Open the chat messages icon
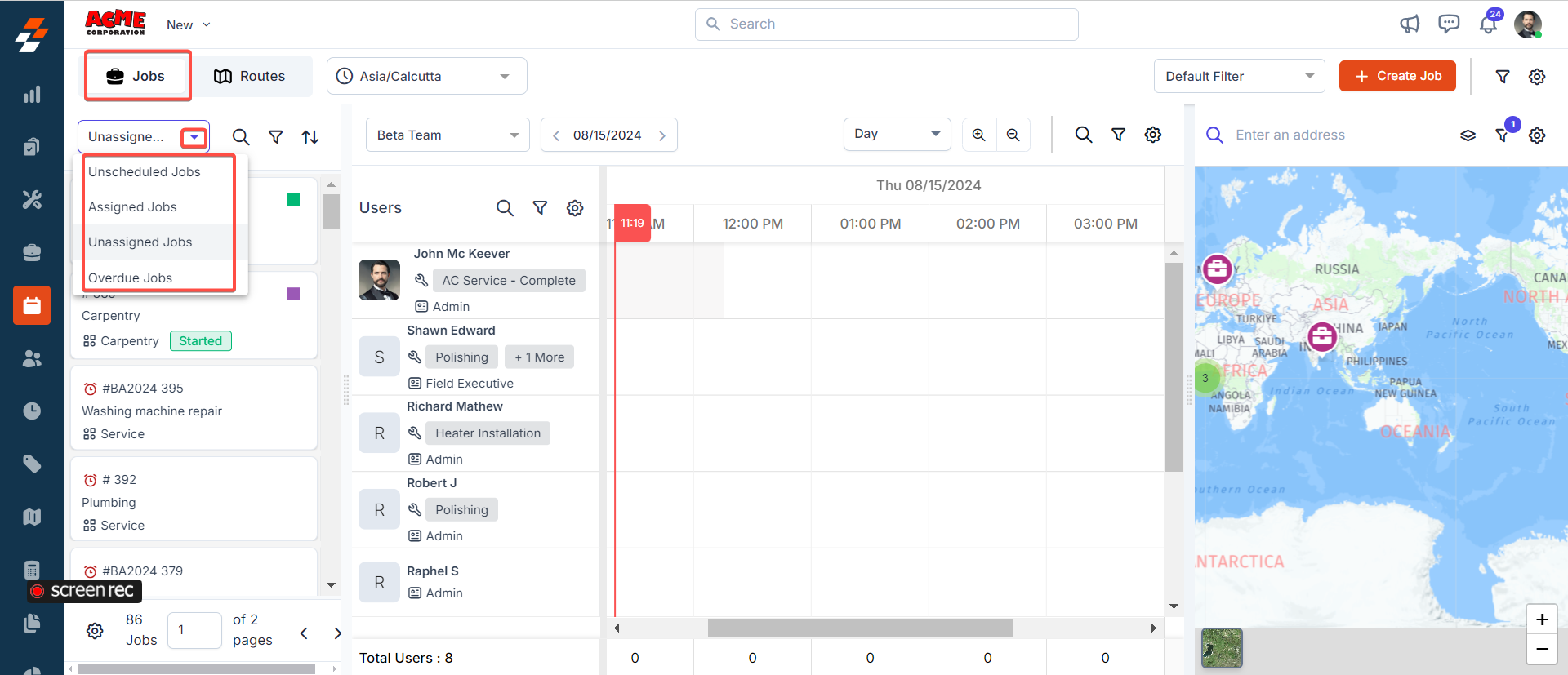1568x675 pixels. click(x=1449, y=24)
